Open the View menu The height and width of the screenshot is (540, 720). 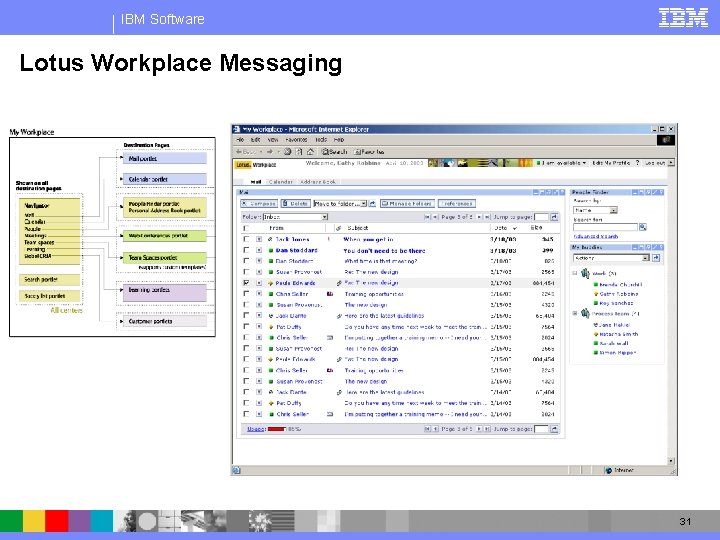click(x=273, y=139)
